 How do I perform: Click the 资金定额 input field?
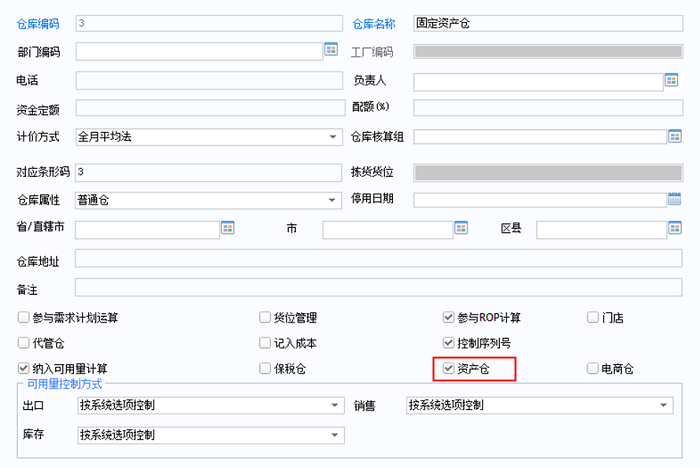point(210,108)
